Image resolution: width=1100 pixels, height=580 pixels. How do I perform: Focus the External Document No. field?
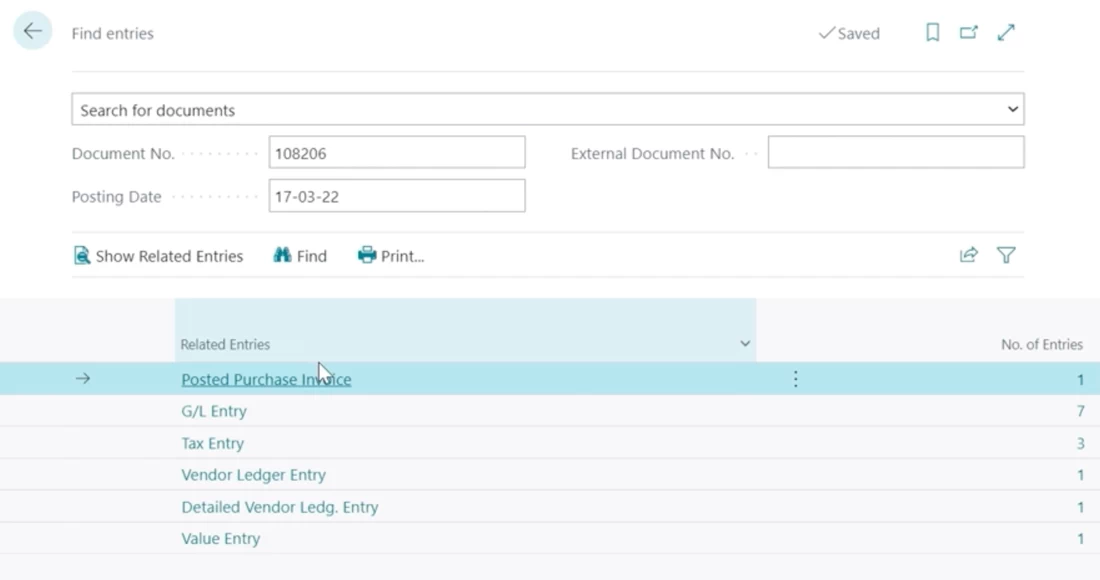(895, 153)
